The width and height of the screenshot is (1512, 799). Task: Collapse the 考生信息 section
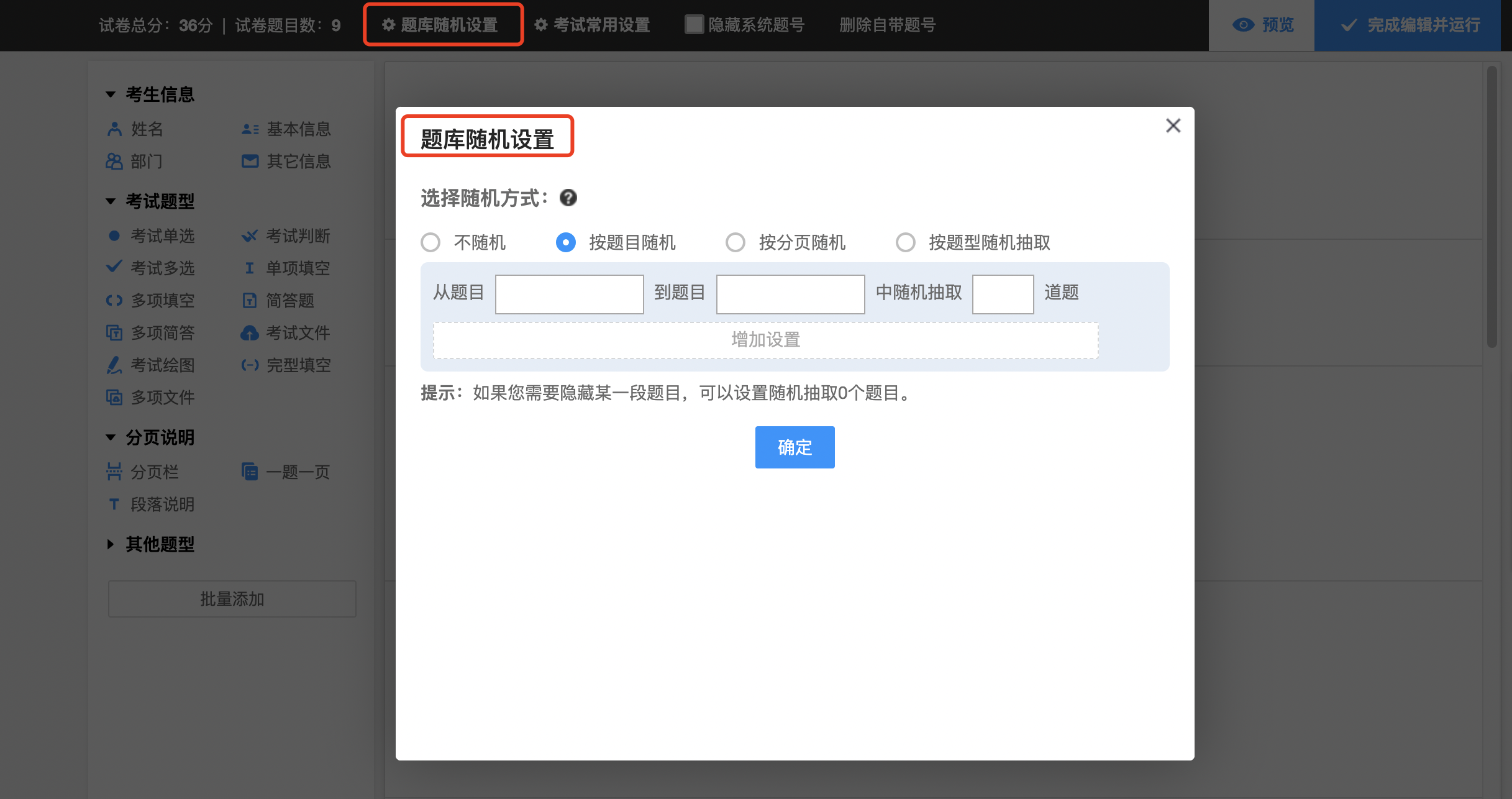point(111,94)
